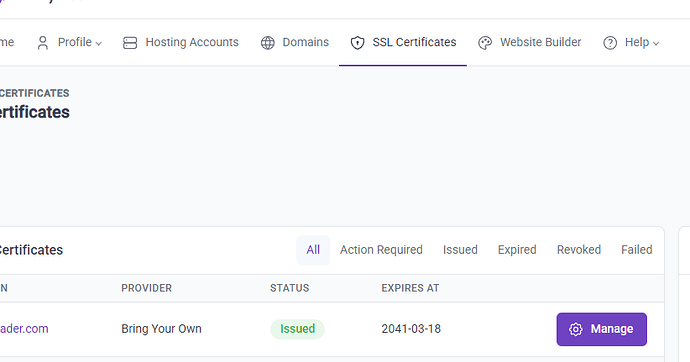Screen dimensions: 690x362
Task: Click the Profile person icon
Action: pyautogui.click(x=43, y=43)
